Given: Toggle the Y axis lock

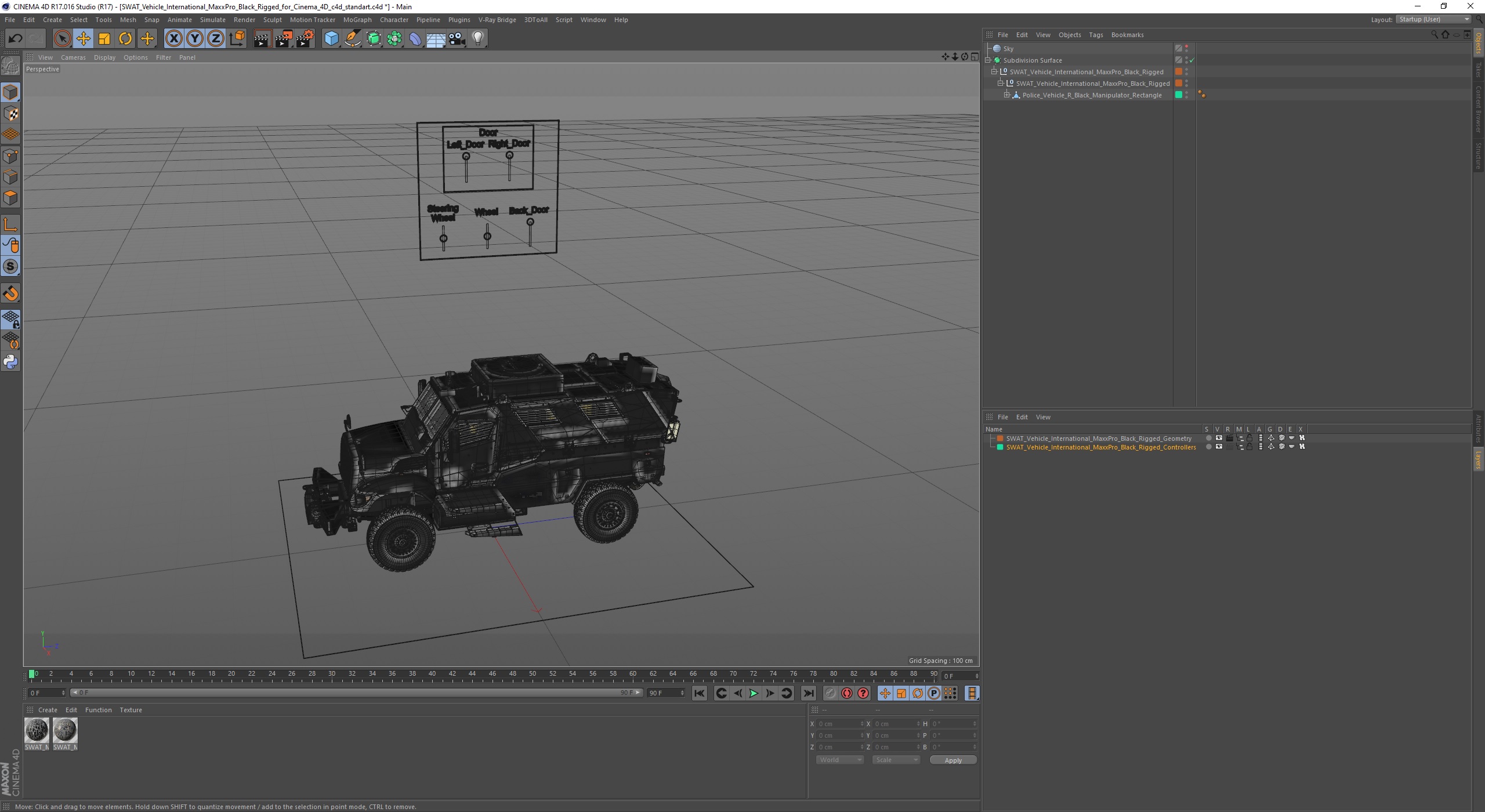Looking at the screenshot, I should [195, 39].
